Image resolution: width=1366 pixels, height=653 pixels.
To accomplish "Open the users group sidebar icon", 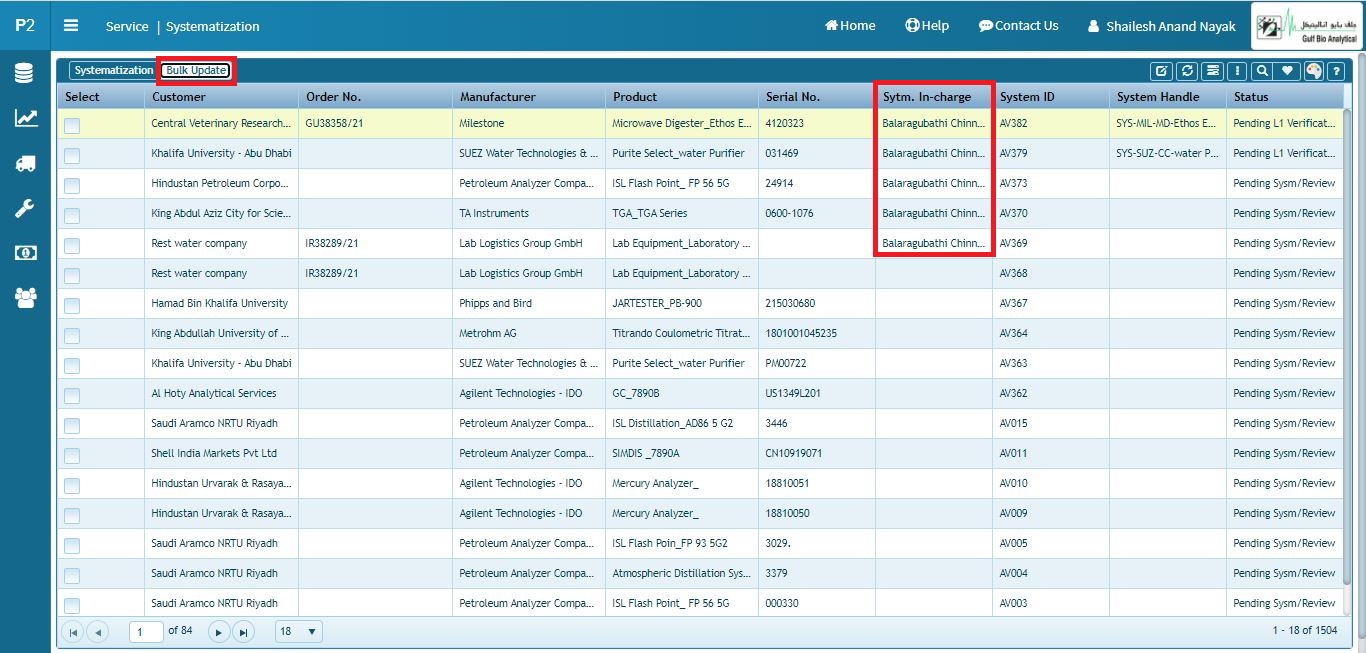I will (x=25, y=297).
